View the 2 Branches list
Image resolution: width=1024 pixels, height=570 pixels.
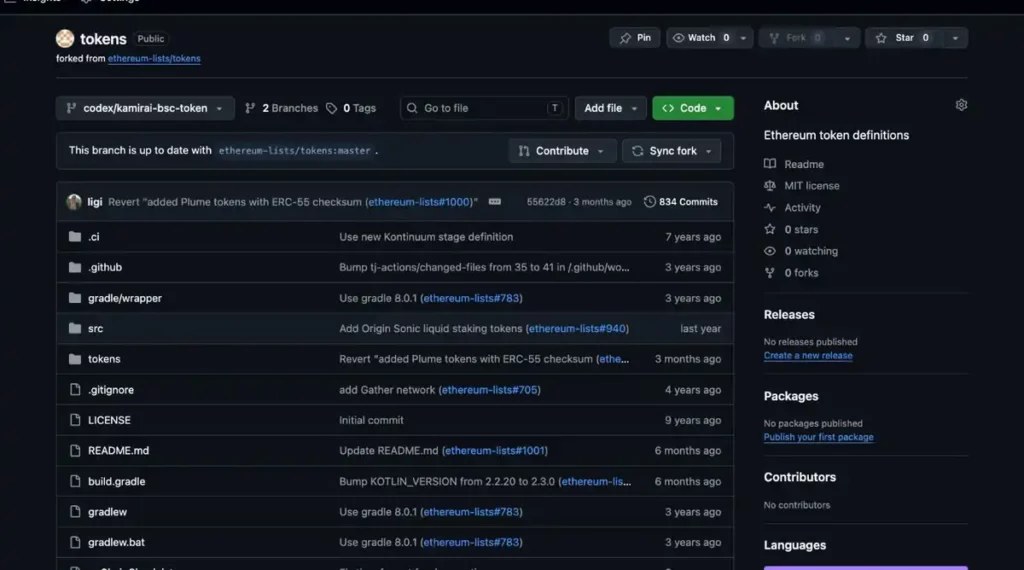click(x=281, y=108)
